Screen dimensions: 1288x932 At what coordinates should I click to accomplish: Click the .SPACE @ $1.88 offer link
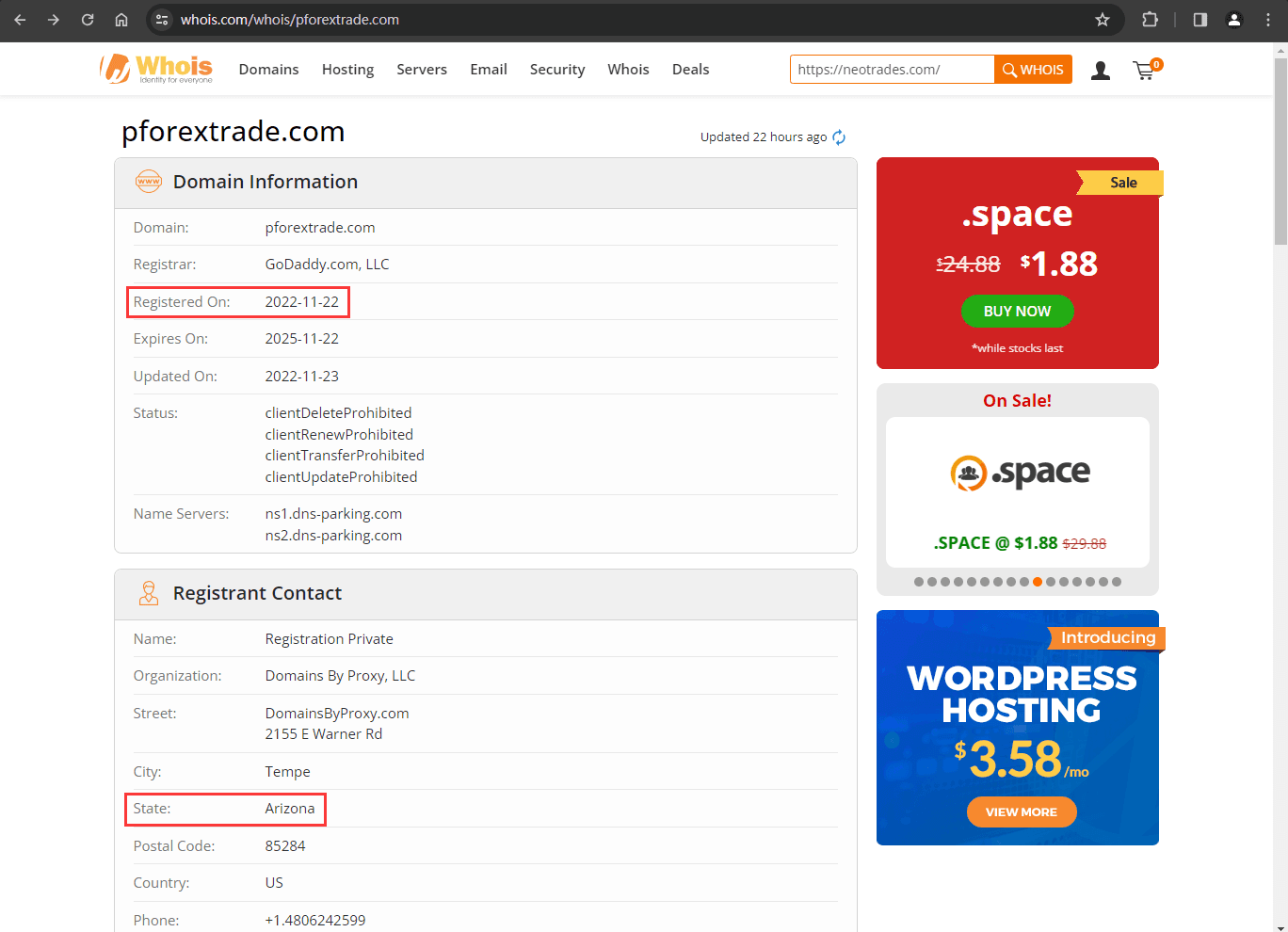pyautogui.click(x=1020, y=543)
